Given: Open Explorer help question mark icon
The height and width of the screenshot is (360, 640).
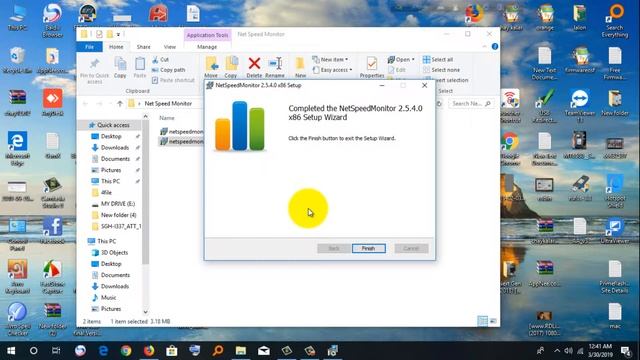Looking at the screenshot, I should point(495,47).
